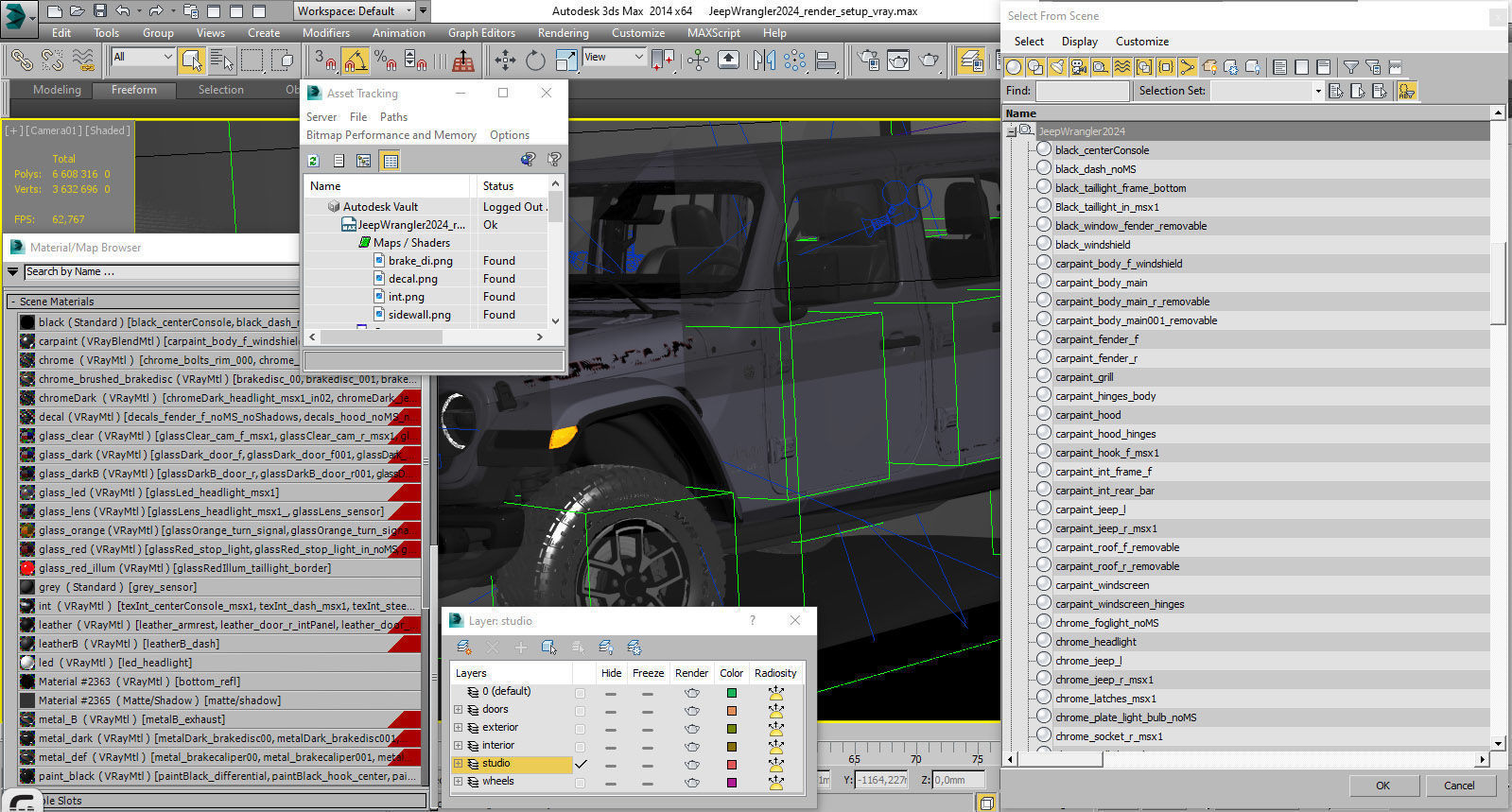Choose the Select and Scale tool
This screenshot has height=812, width=1512.
[x=566, y=60]
